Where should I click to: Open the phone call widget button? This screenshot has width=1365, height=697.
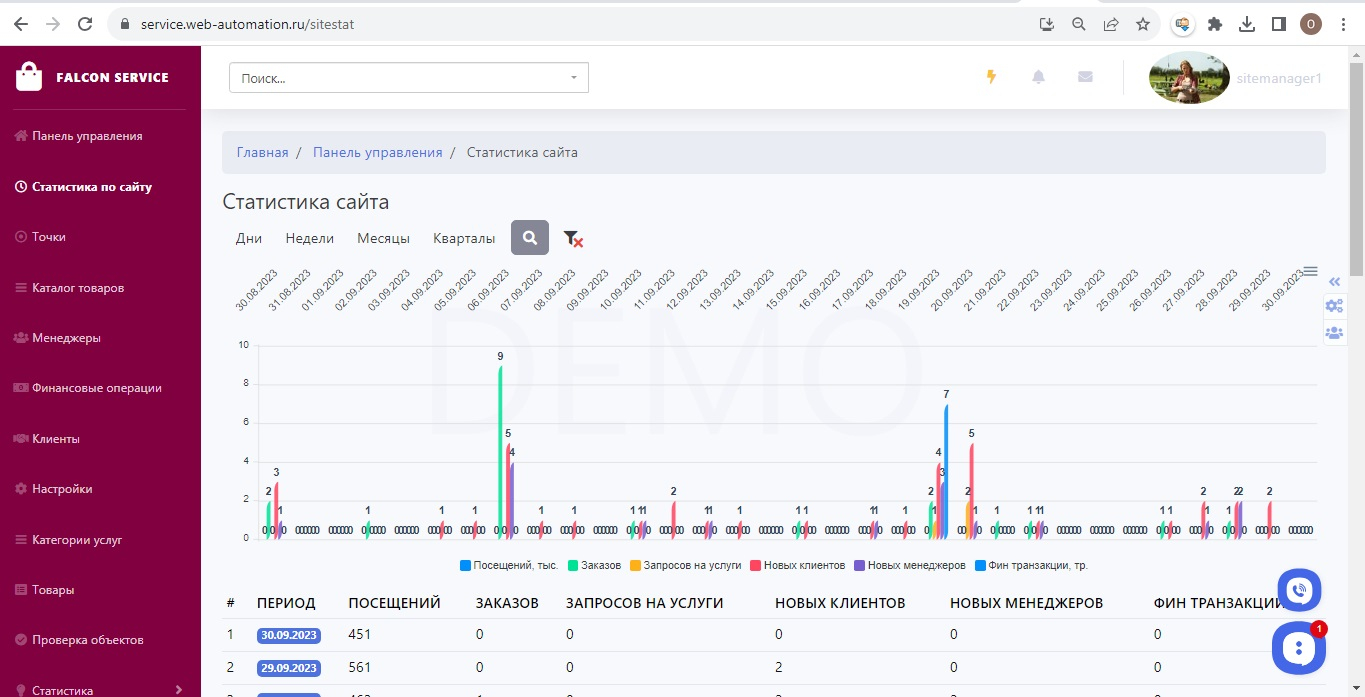(1299, 590)
